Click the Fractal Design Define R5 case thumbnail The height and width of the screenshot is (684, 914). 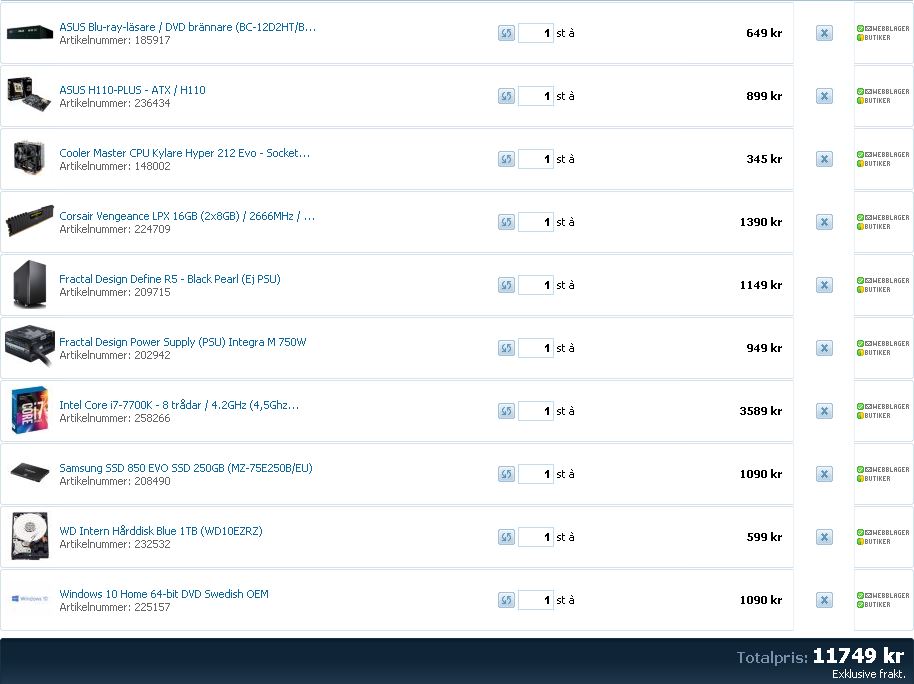(30, 285)
